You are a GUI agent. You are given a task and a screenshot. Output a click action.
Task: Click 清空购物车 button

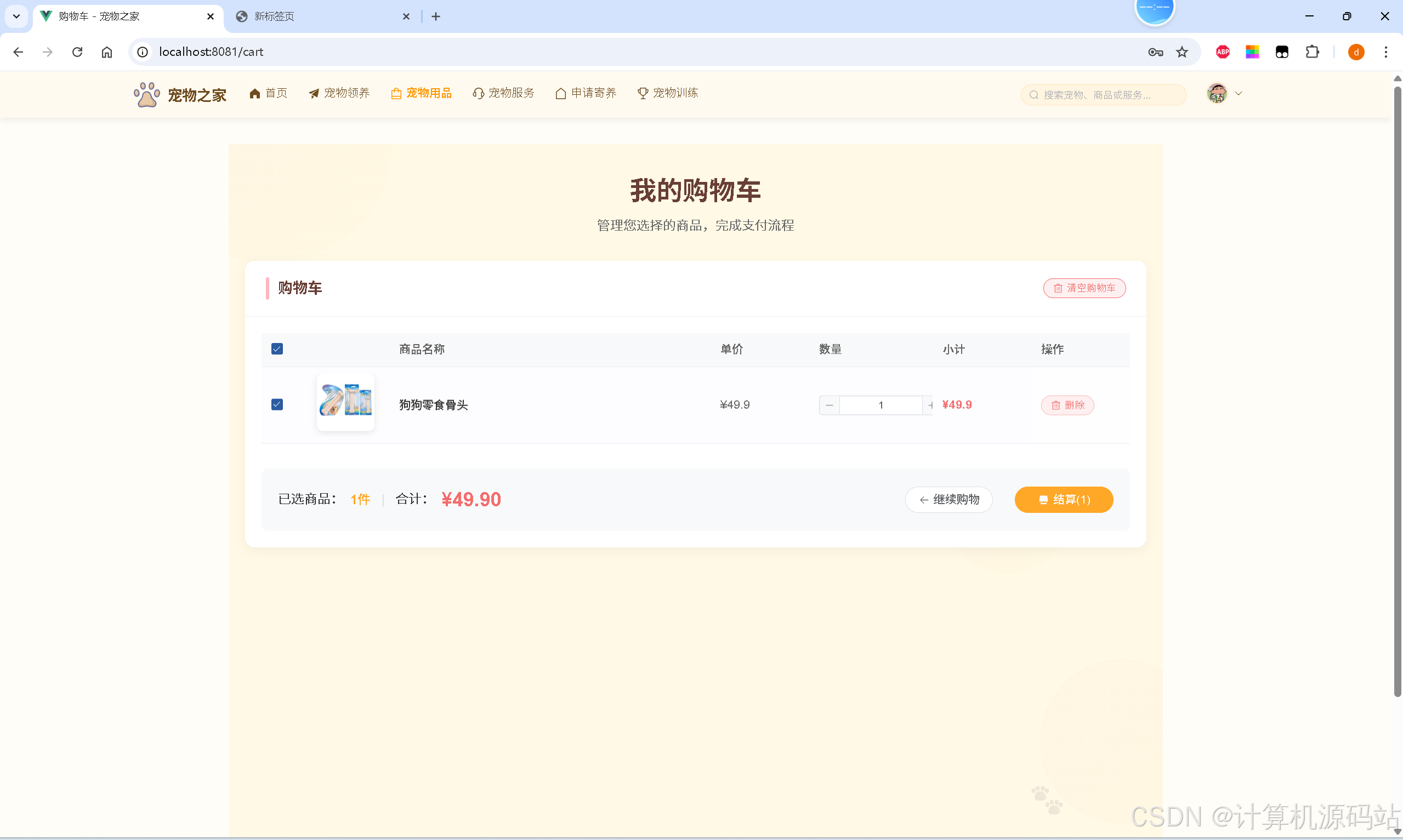click(1084, 288)
